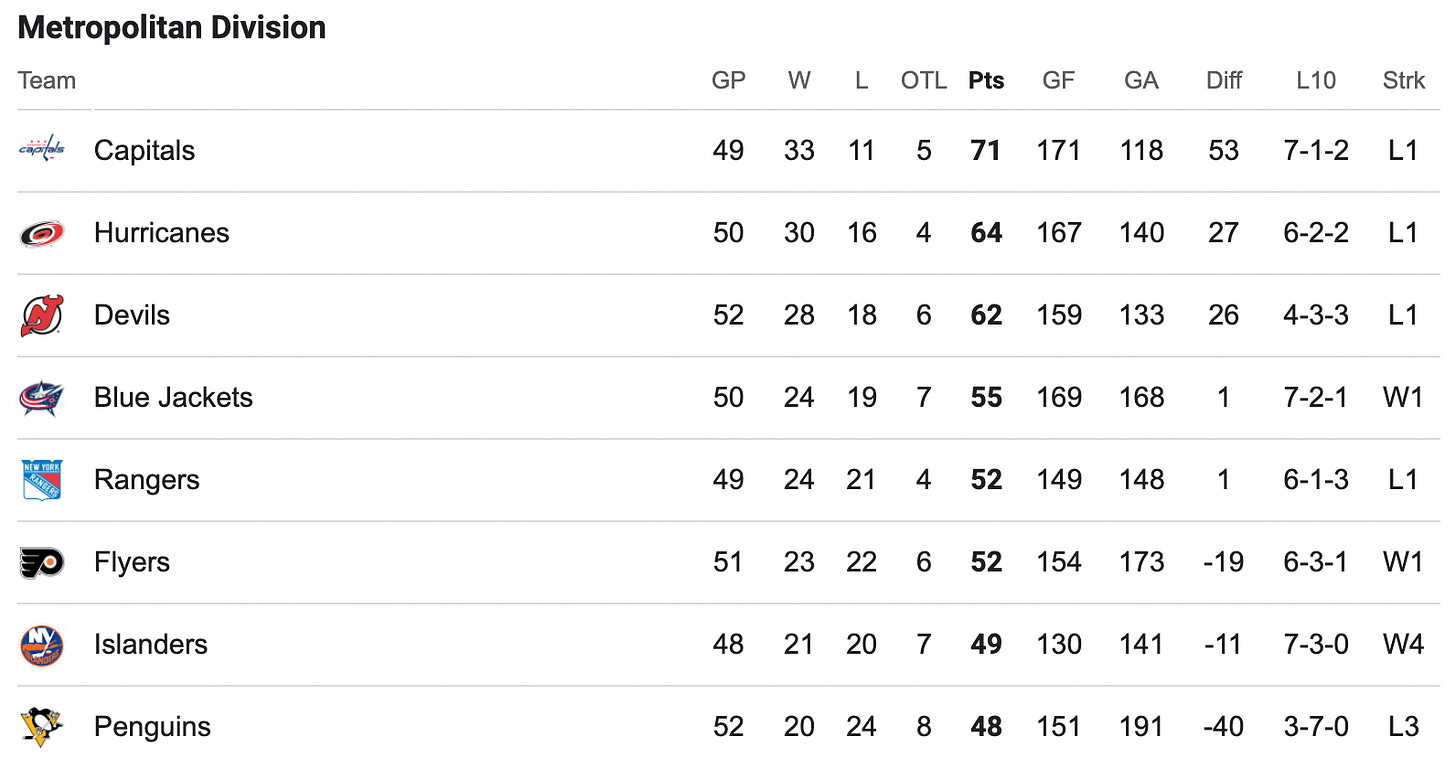The image size is (1456, 779).
Task: Select the Strk column header
Action: coord(1403,81)
